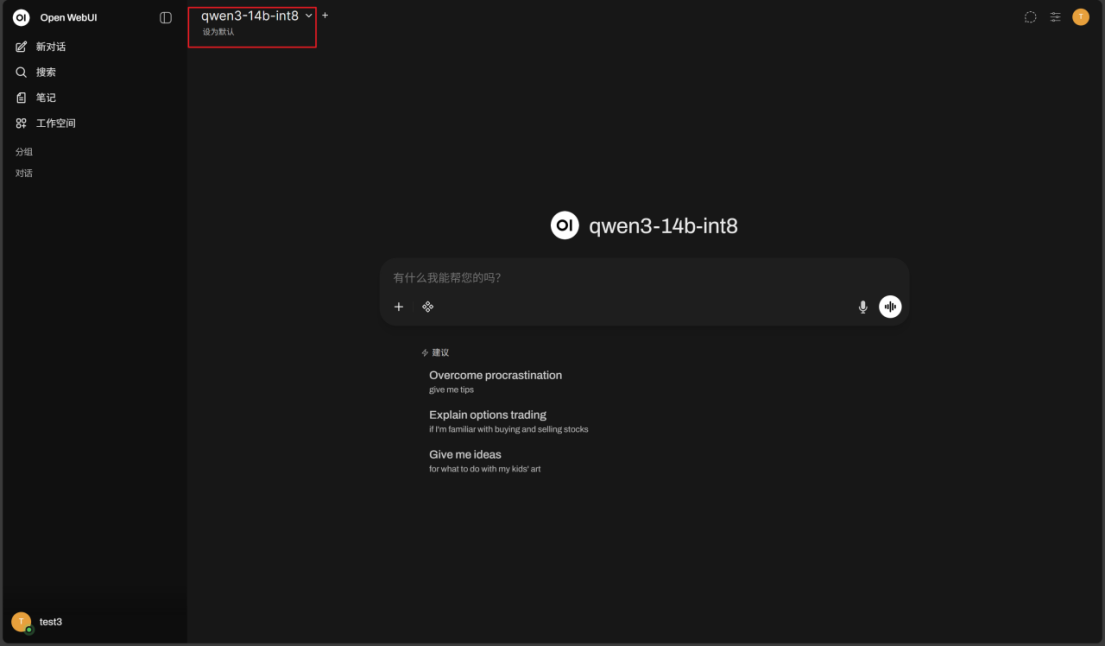Expand the 分组 section
Screen dimensions: 1105x646
[x=24, y=151]
